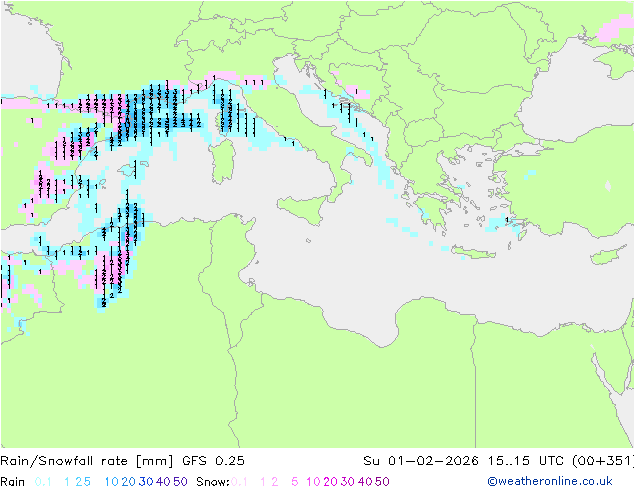This screenshot has height=490, width=634.
Task: Open the weatheronline.co.uk link
Action: coord(550,481)
